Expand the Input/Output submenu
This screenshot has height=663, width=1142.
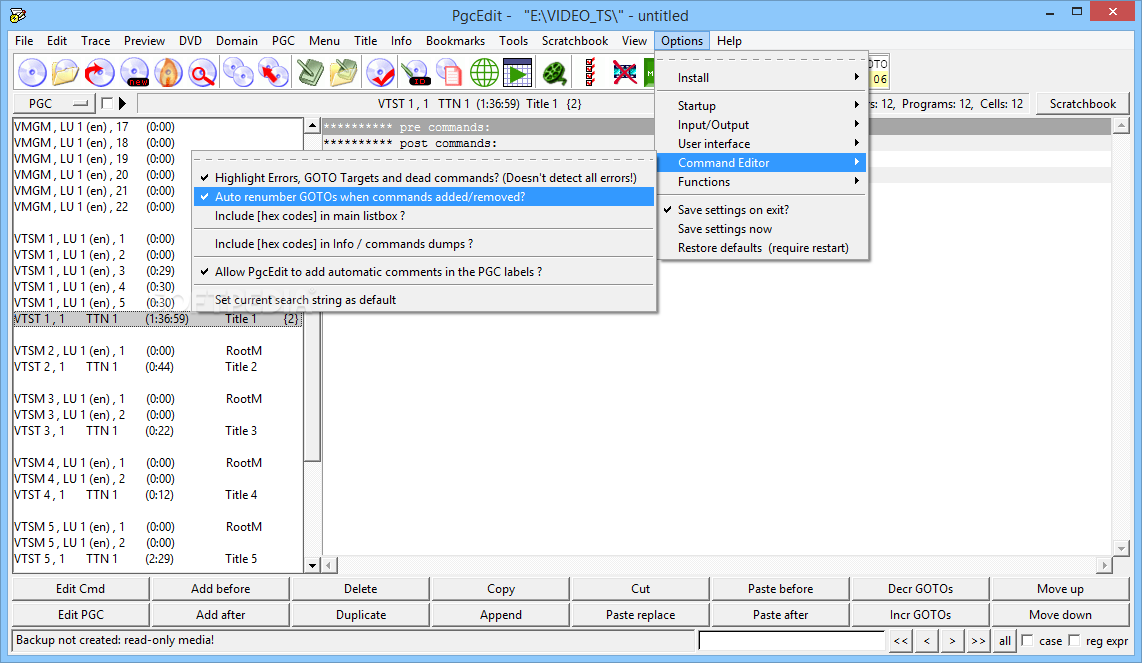[763, 125]
